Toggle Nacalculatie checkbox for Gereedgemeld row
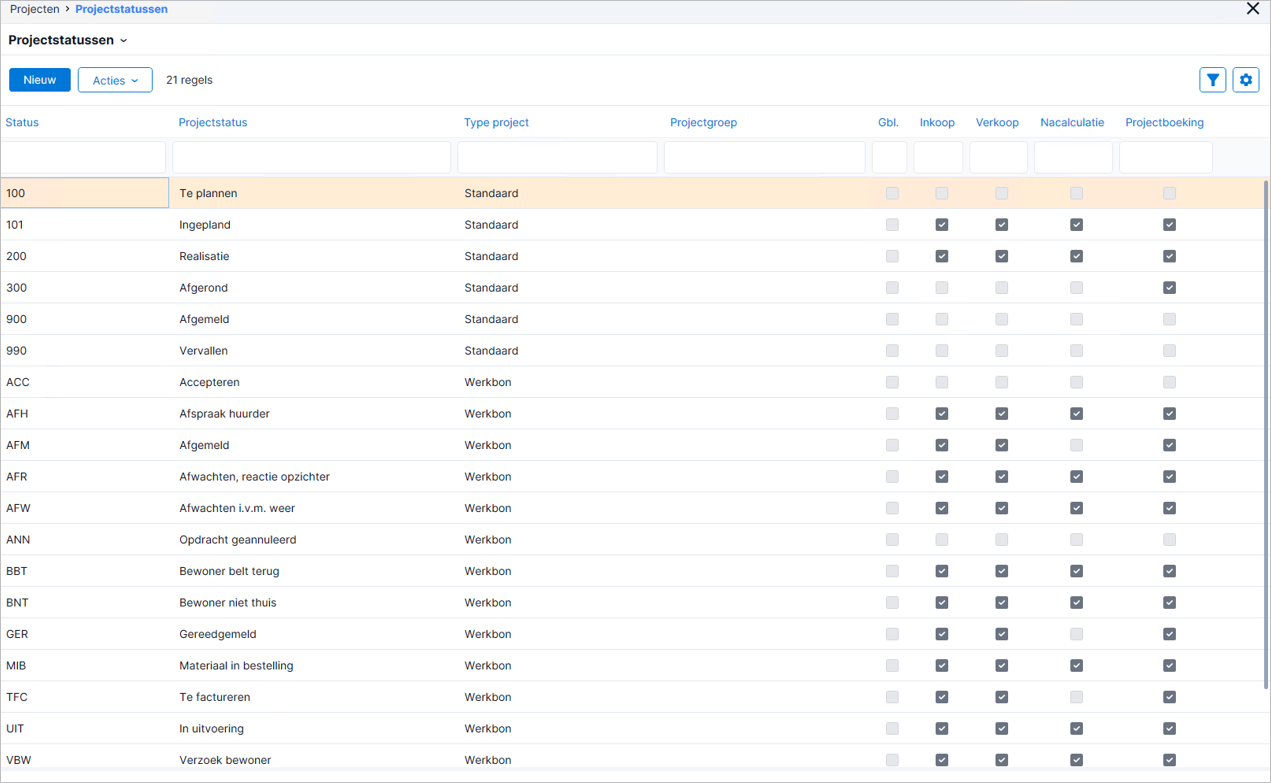This screenshot has width=1271, height=783. (1076, 634)
